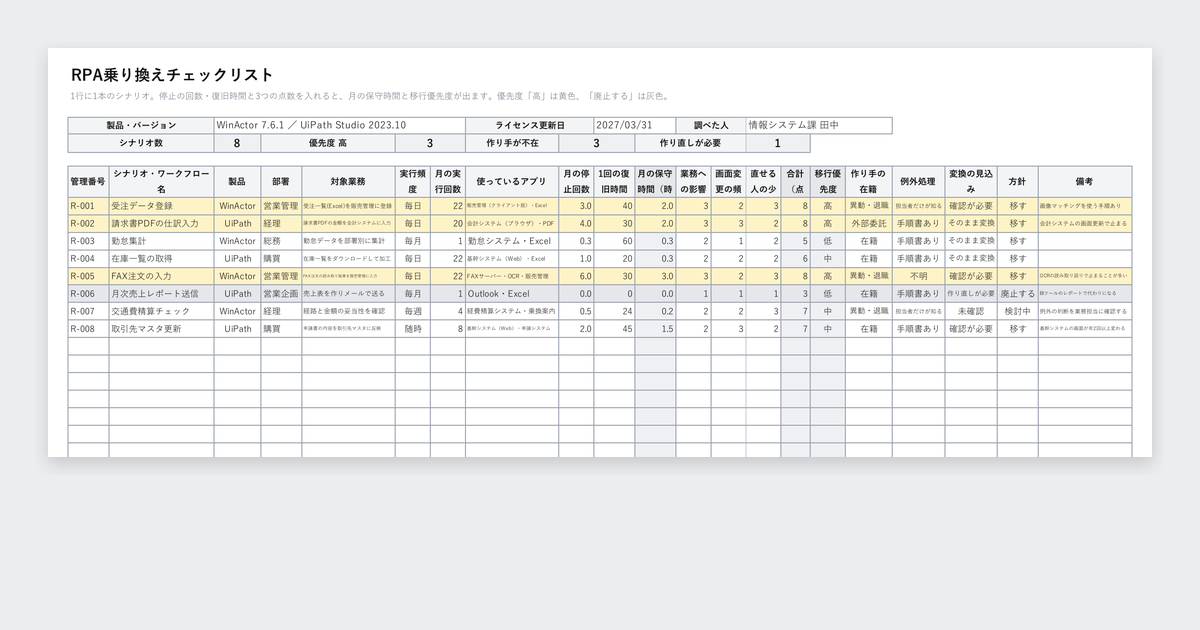Select the '使っているアプリ' column header
This screenshot has width=1200, height=630.
tap(512, 182)
